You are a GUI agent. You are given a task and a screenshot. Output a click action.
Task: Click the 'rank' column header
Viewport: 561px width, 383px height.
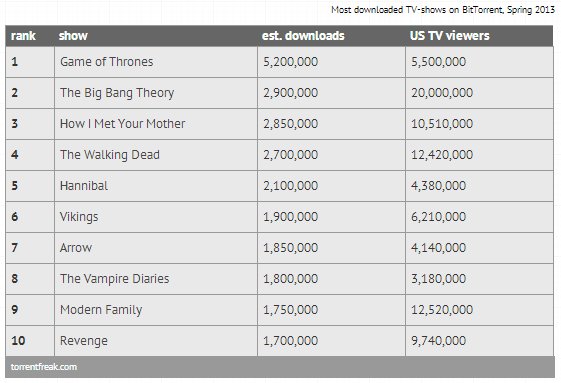point(23,35)
